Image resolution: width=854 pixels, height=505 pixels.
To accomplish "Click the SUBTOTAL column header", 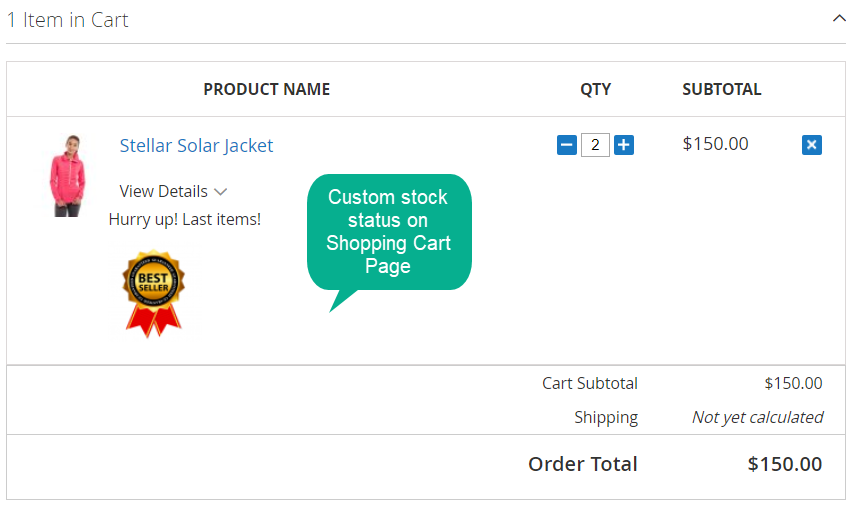I will pyautogui.click(x=722, y=89).
